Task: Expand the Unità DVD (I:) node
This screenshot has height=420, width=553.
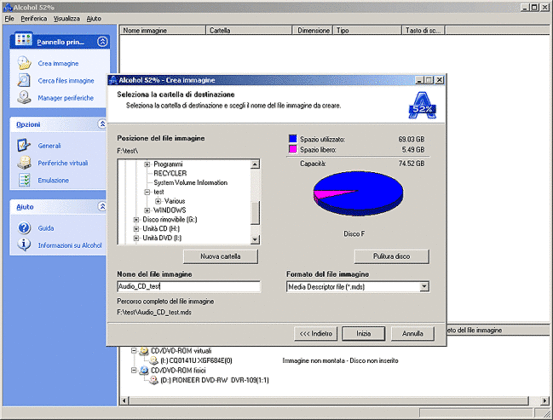Action: (136, 238)
